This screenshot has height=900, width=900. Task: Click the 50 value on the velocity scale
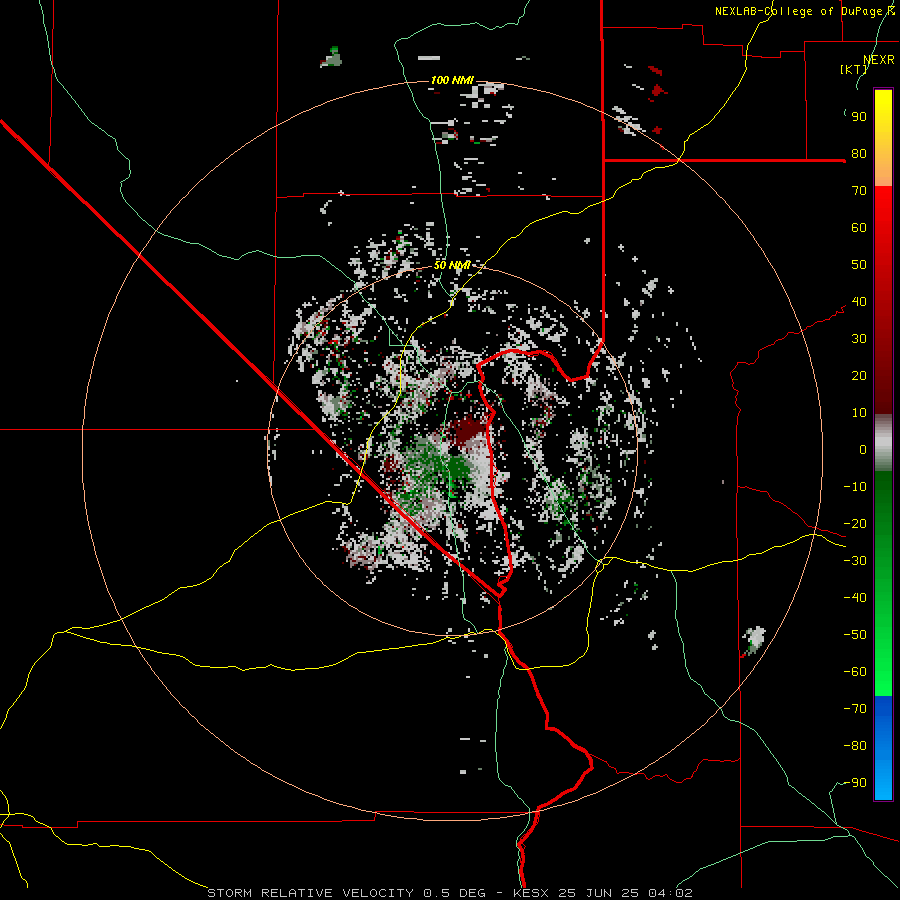859,265
